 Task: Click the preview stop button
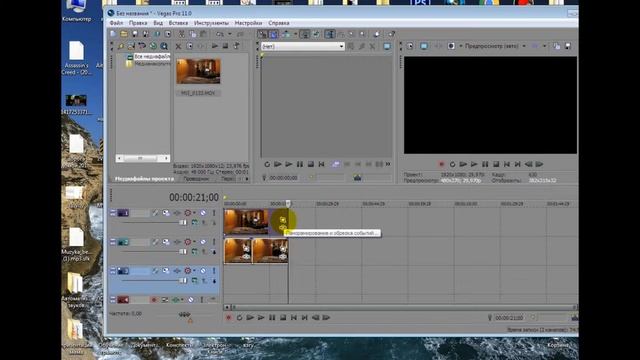tap(496, 164)
